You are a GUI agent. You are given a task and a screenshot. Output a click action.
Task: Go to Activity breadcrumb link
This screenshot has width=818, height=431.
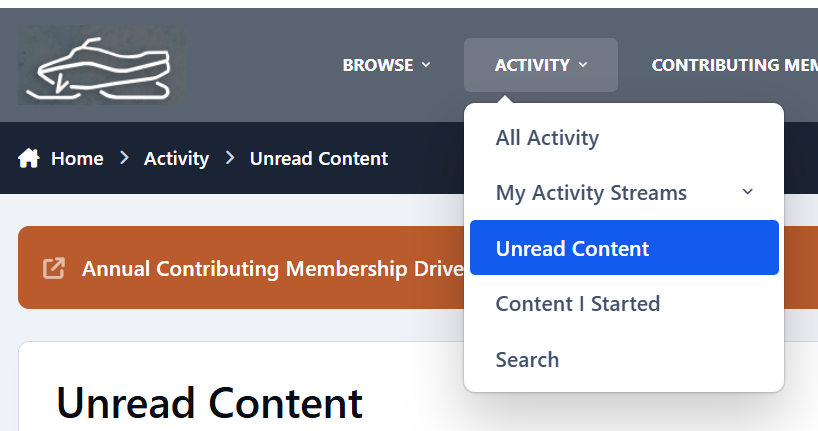(176, 159)
